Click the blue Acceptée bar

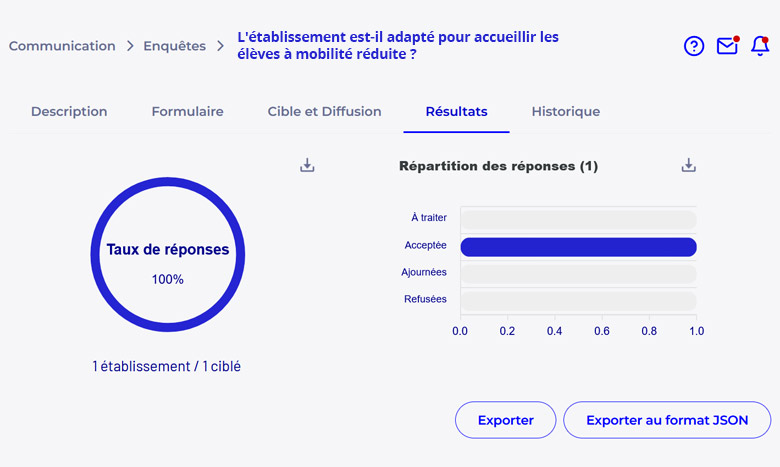[579, 247]
